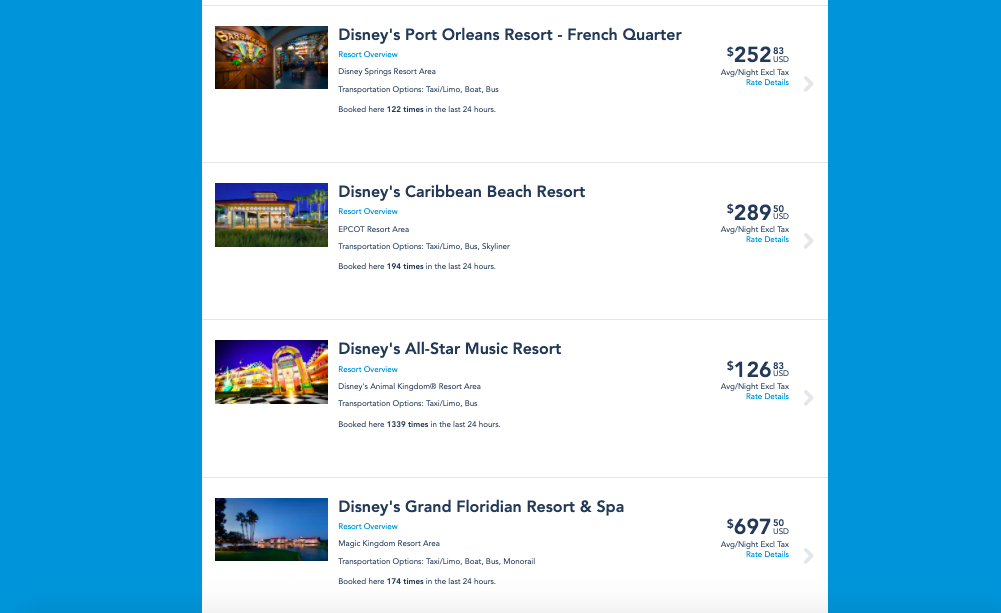The image size is (1001, 613).
Task: Open Port Orleans French Quarter resort thumbnail
Action: coord(271,57)
